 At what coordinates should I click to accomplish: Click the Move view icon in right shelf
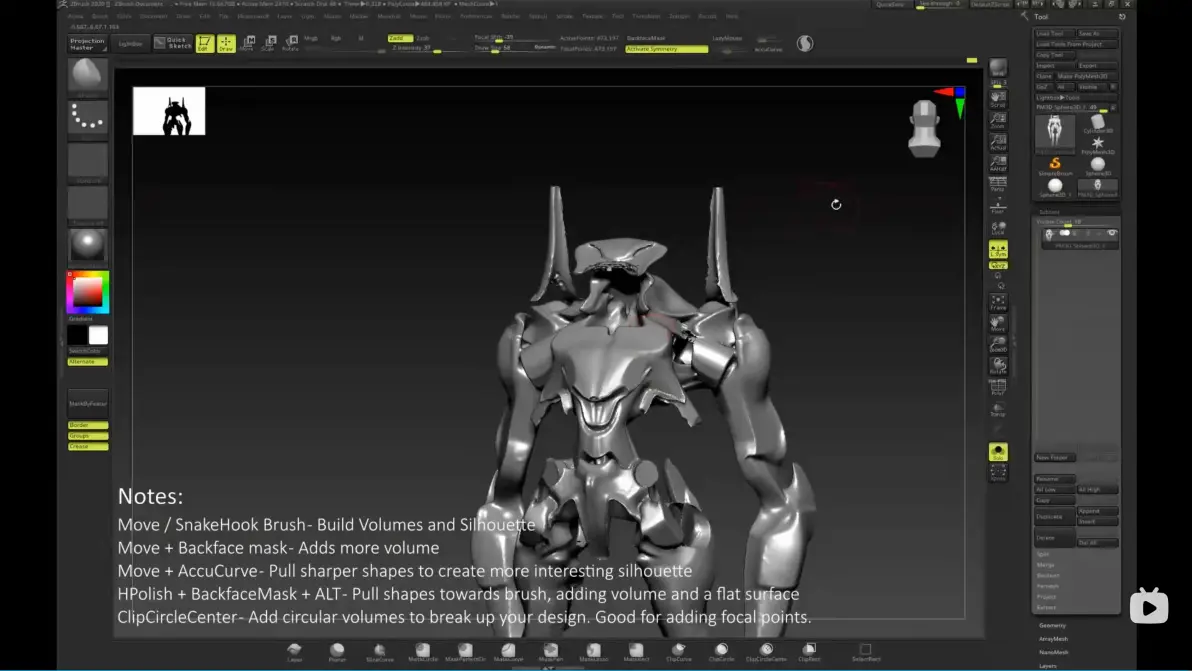(998, 324)
